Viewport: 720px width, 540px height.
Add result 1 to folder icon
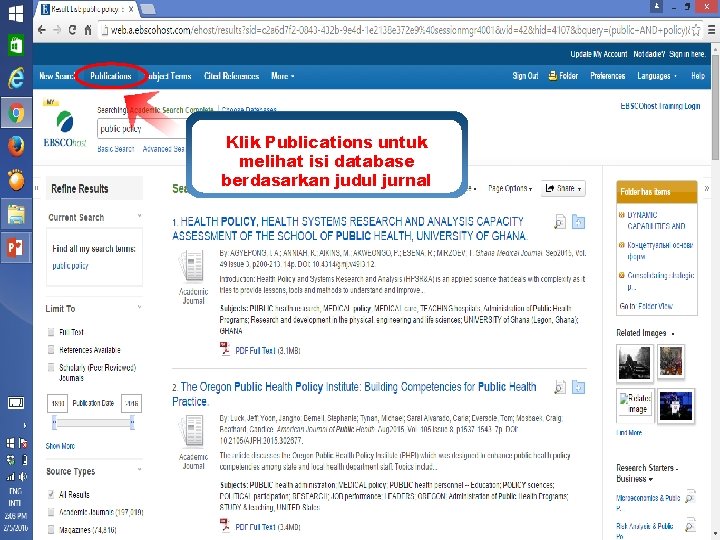tap(578, 222)
